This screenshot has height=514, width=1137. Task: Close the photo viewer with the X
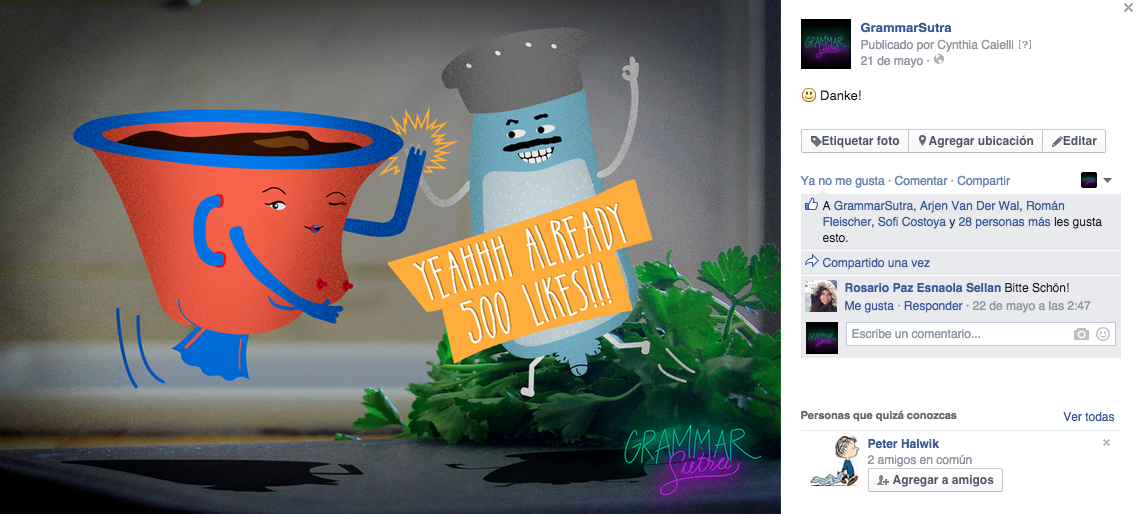point(1127,8)
